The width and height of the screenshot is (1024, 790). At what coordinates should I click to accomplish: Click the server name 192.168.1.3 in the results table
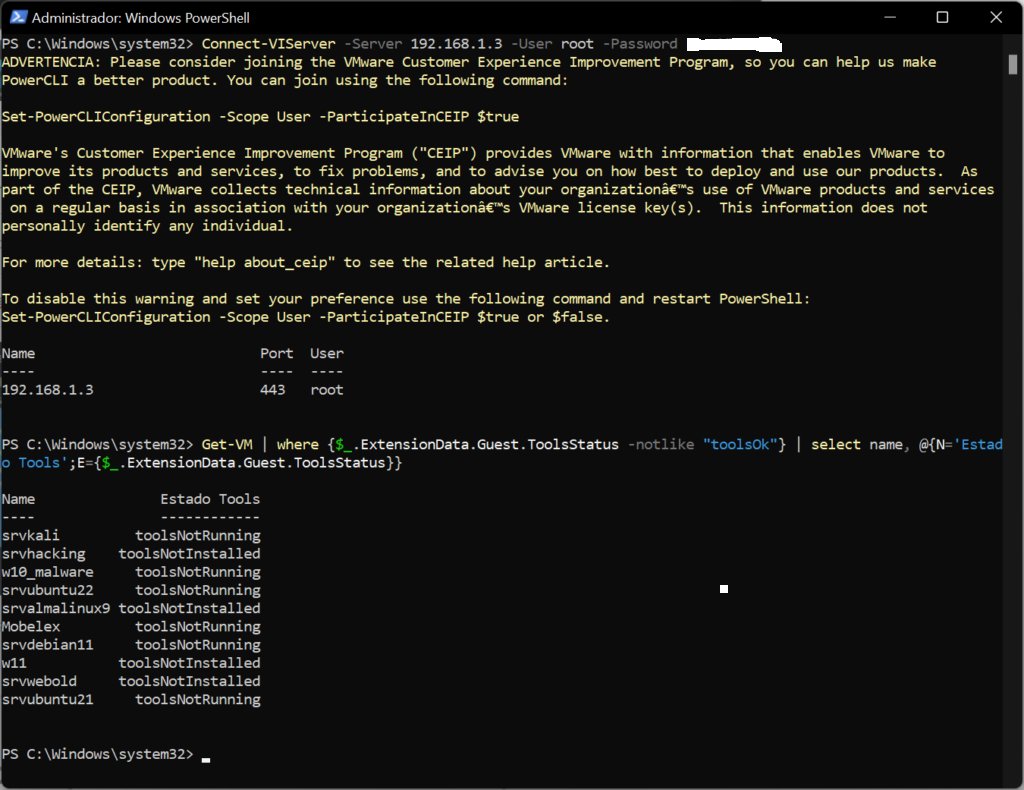coord(47,390)
